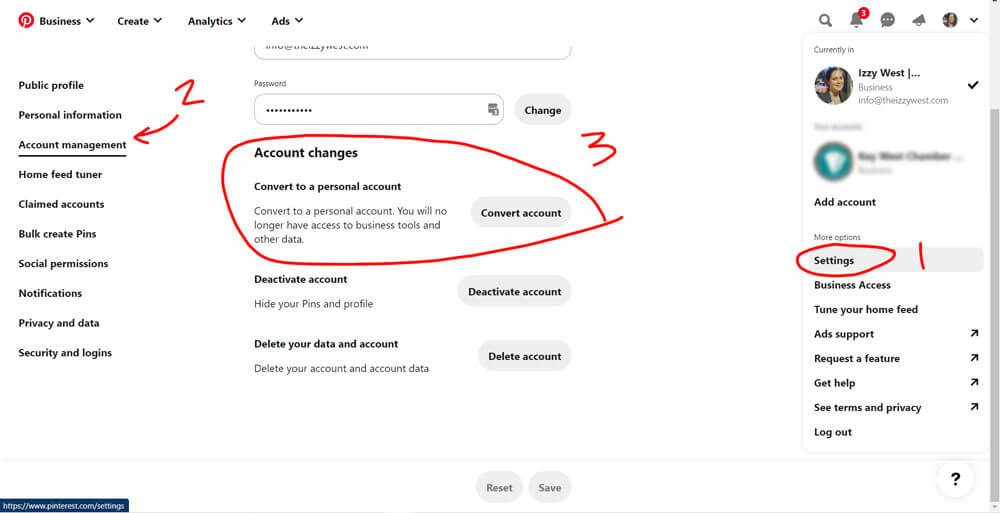Open Get help external arrow
The height and width of the screenshot is (513, 1000).
(x=974, y=383)
